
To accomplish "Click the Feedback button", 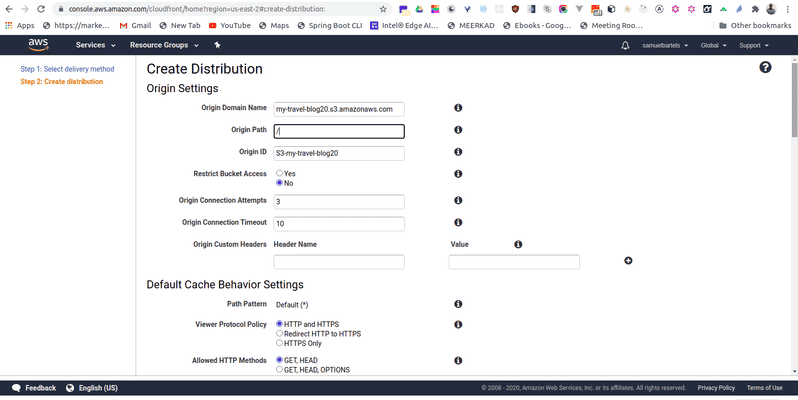I will 34,388.
